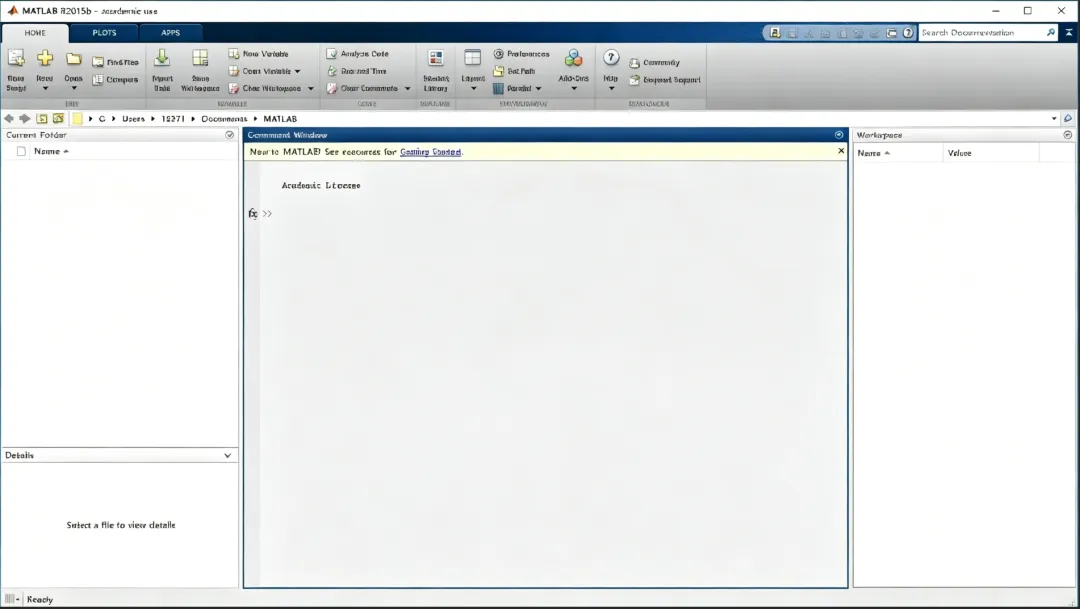Click the New Script icon
The height and width of the screenshot is (609, 1080).
coord(16,59)
